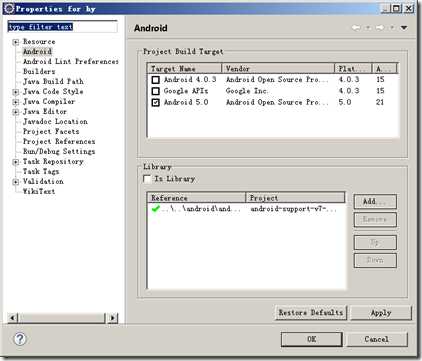Open the view menu triangle in the Android header
The width and height of the screenshot is (422, 361).
404,28
